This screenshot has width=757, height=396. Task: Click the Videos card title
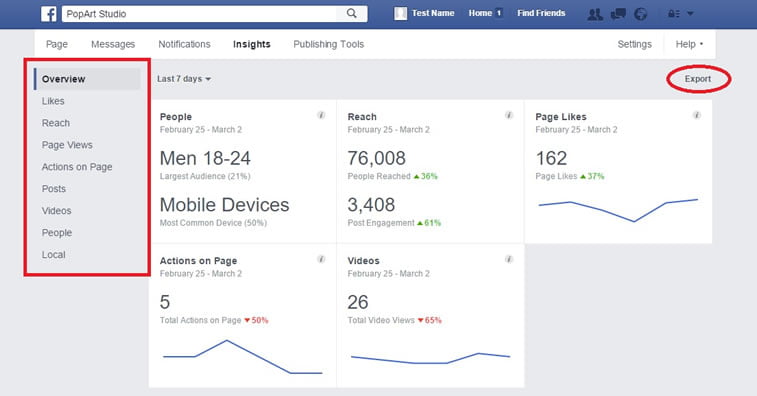pos(364,261)
